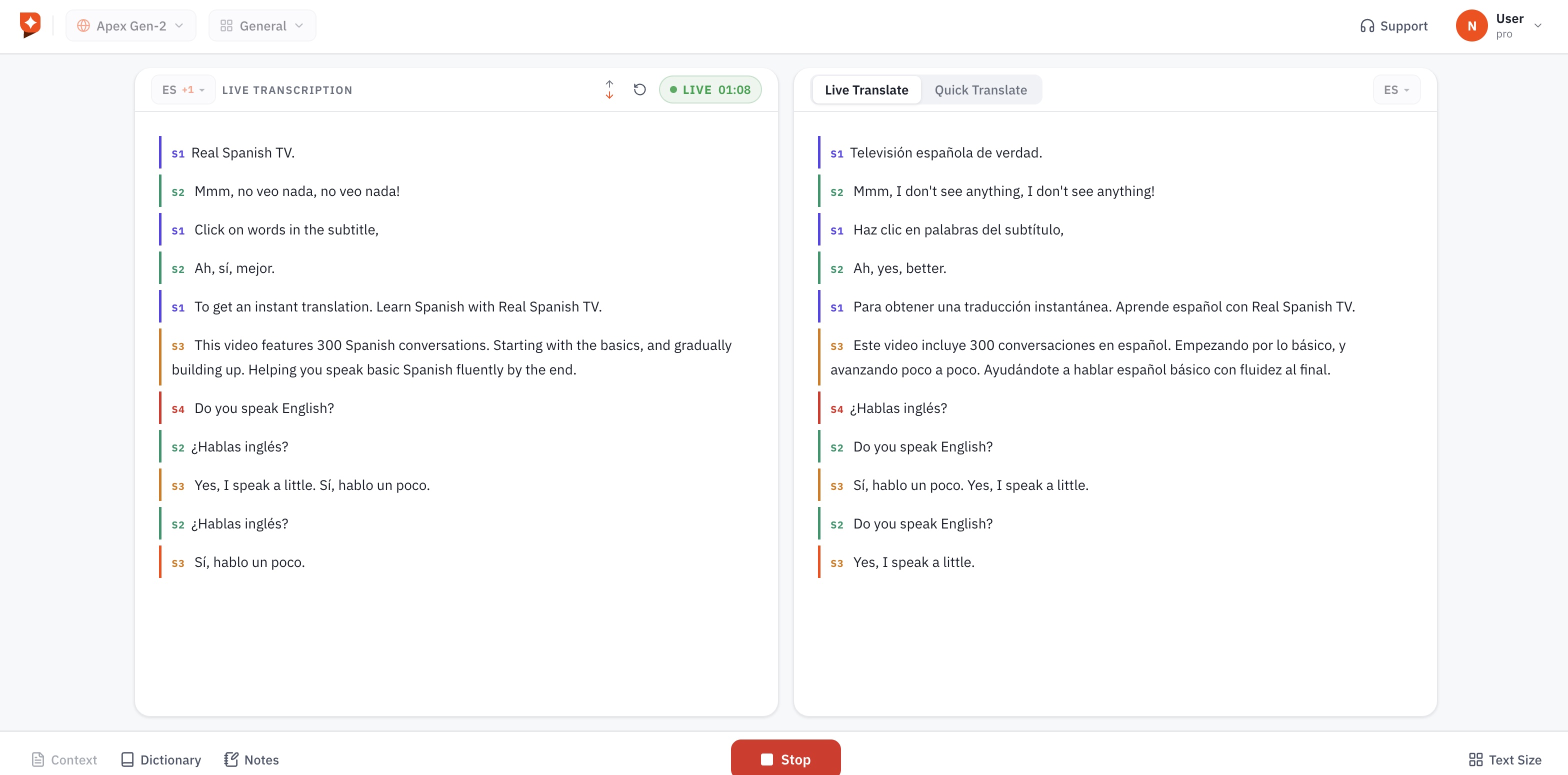Click the LIVE 01:08 status indicator
The image size is (1568, 775).
[x=709, y=89]
